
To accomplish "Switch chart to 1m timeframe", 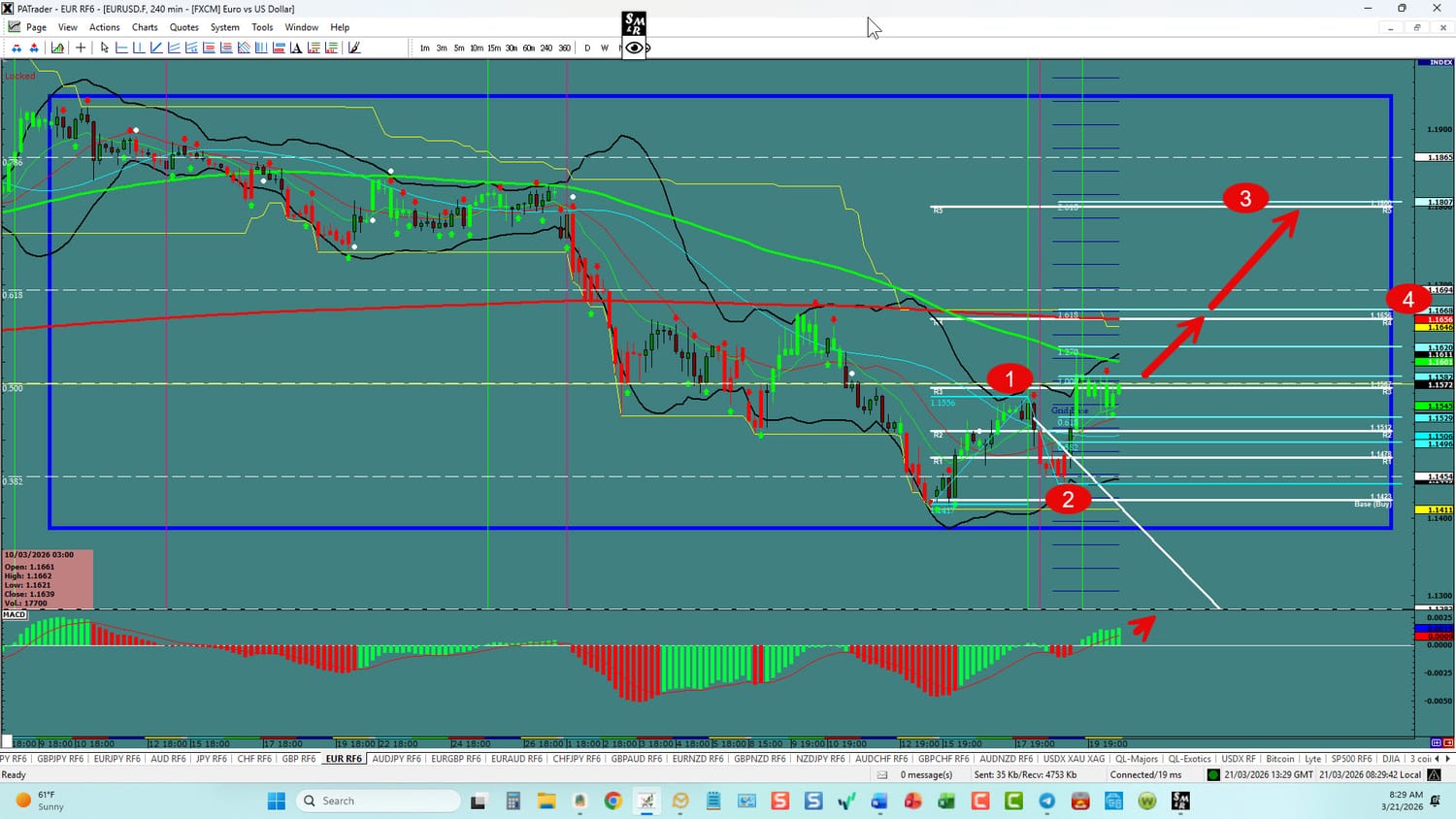I will click(x=424, y=48).
